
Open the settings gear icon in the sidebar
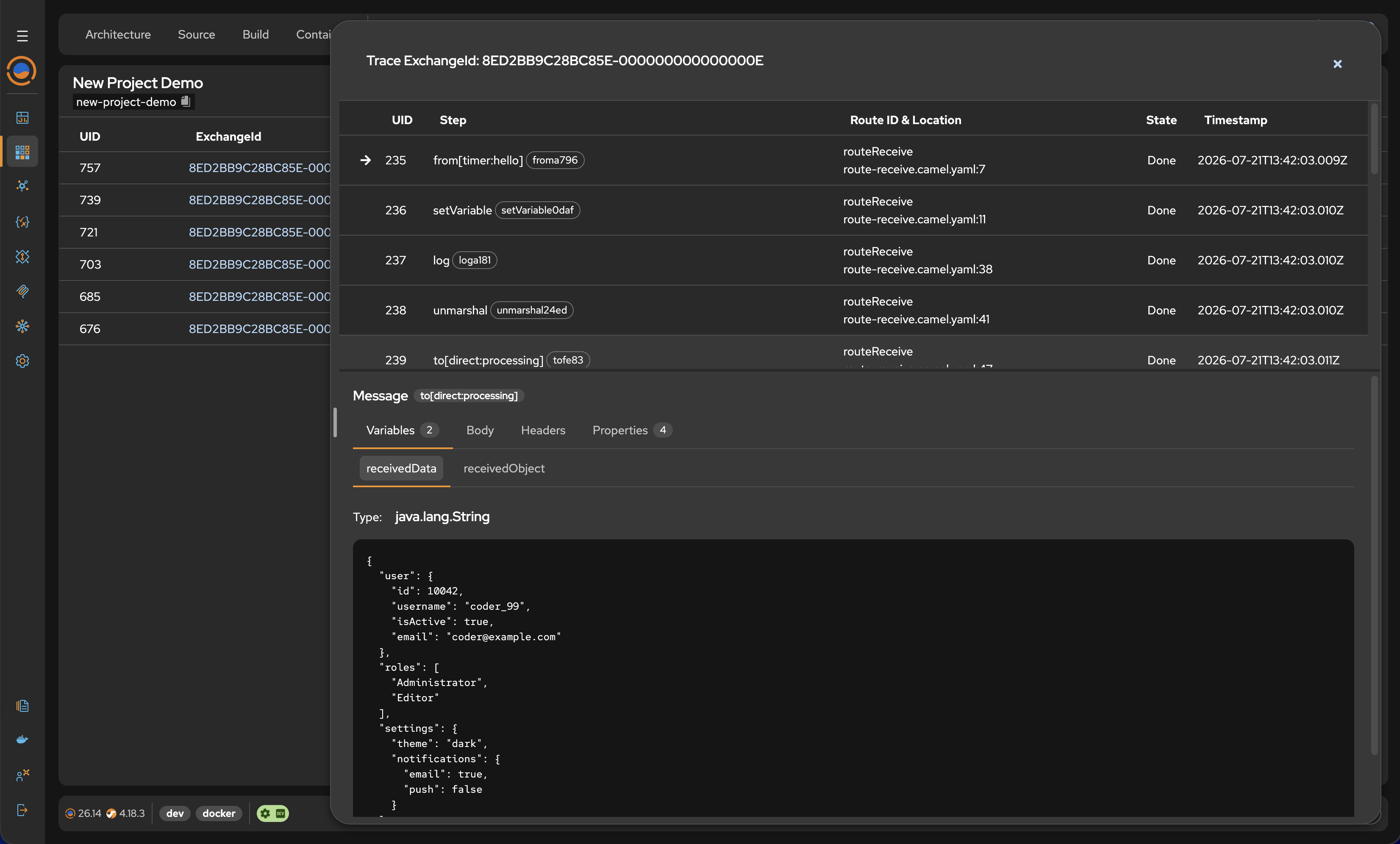coord(22,361)
